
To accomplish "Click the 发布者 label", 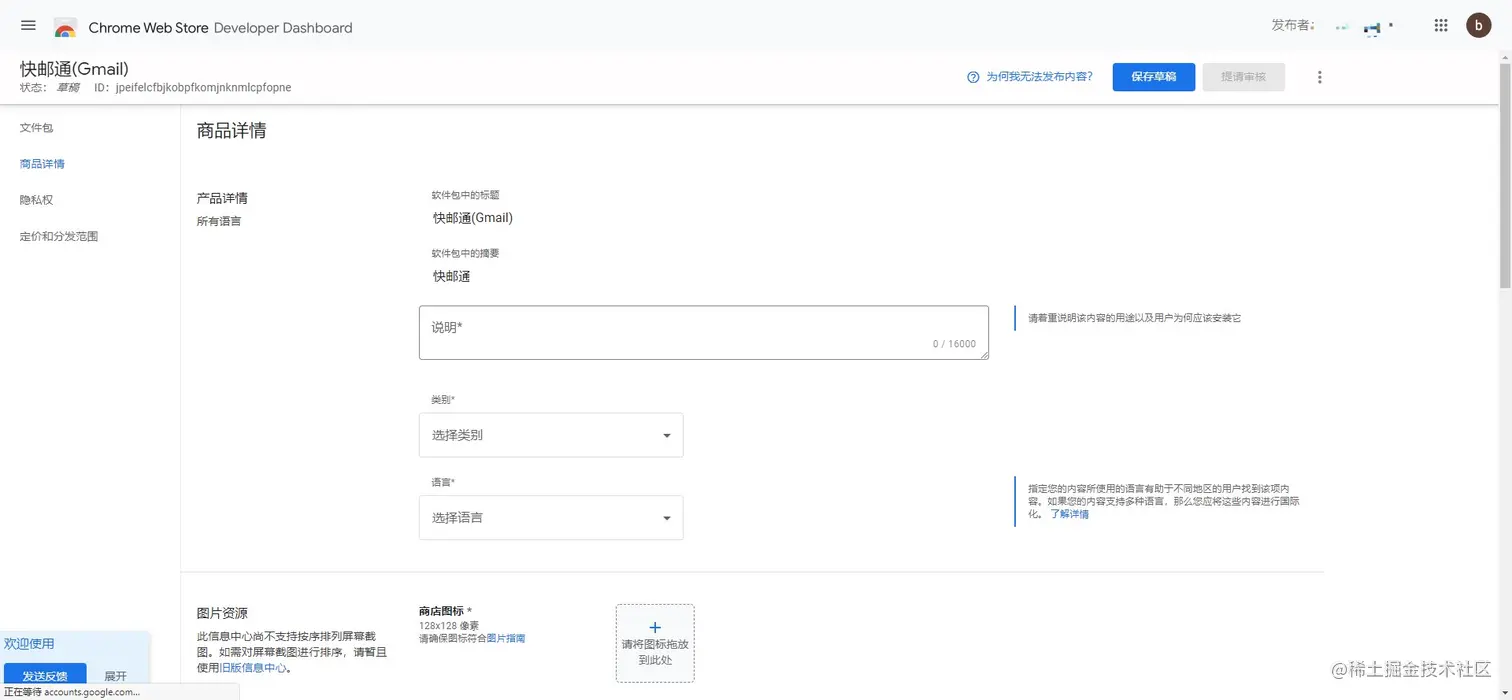I will tap(1293, 25).
